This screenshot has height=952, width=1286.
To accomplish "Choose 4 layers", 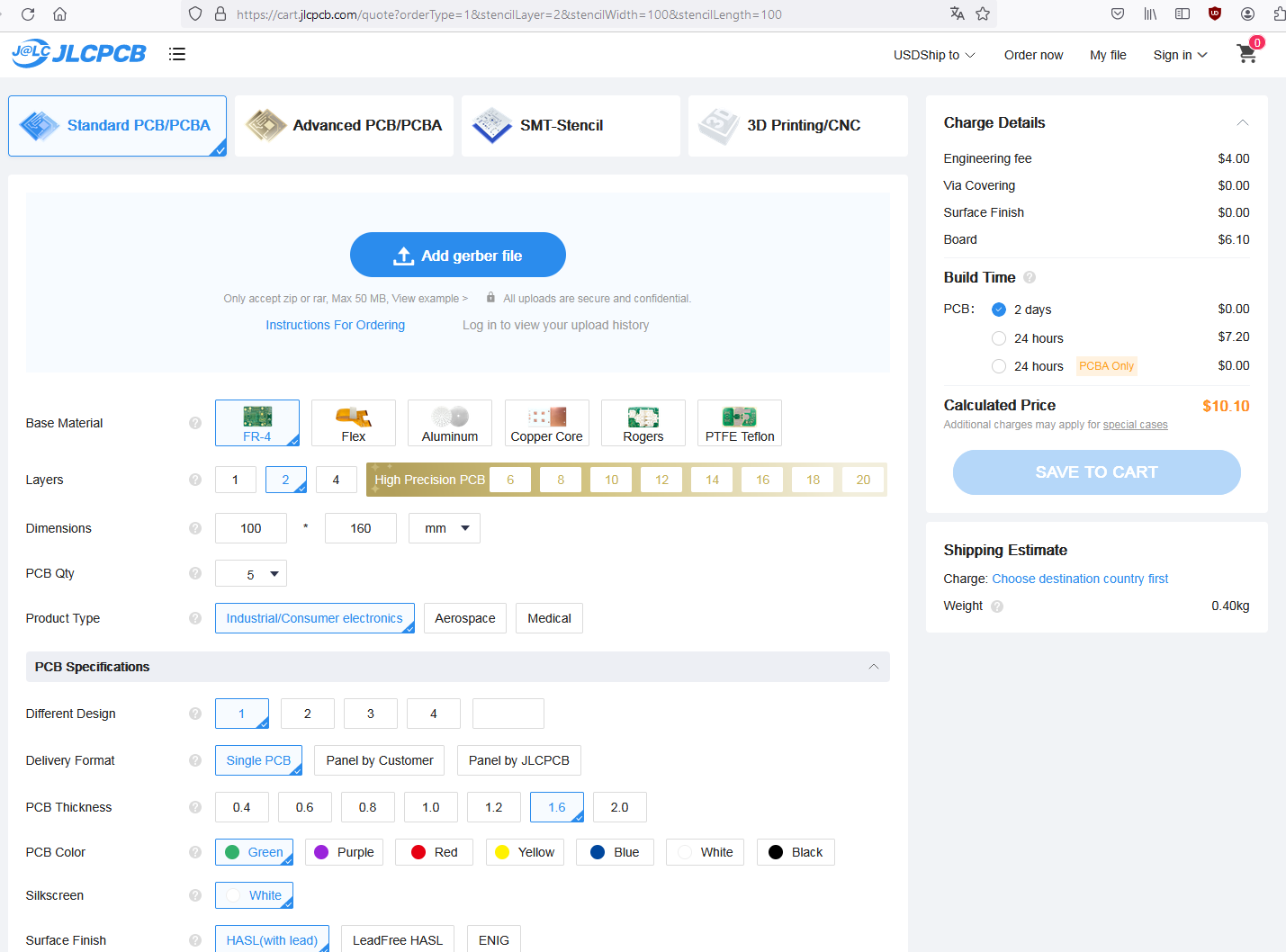I will 337,480.
